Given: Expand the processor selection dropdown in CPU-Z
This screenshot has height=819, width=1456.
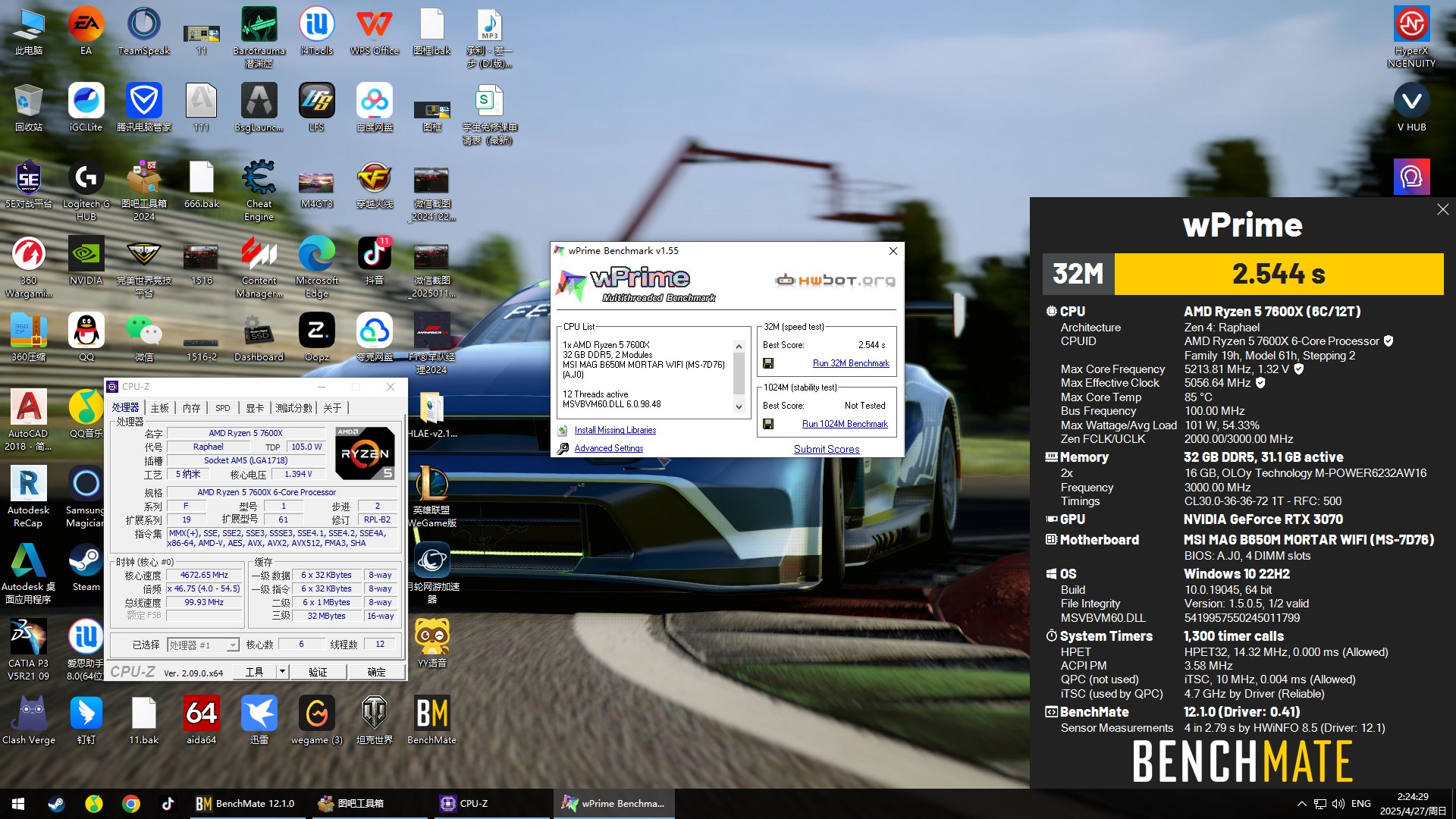Looking at the screenshot, I should pos(233,645).
